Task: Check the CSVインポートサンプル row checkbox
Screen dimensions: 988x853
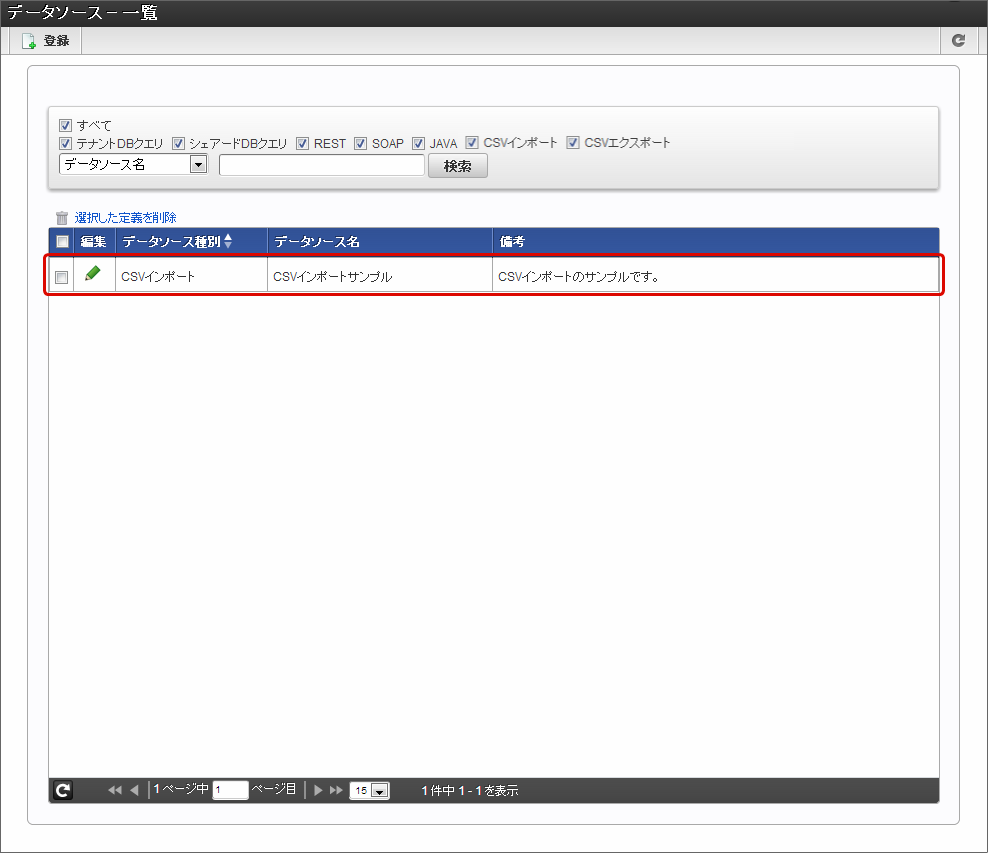Action: (62, 277)
